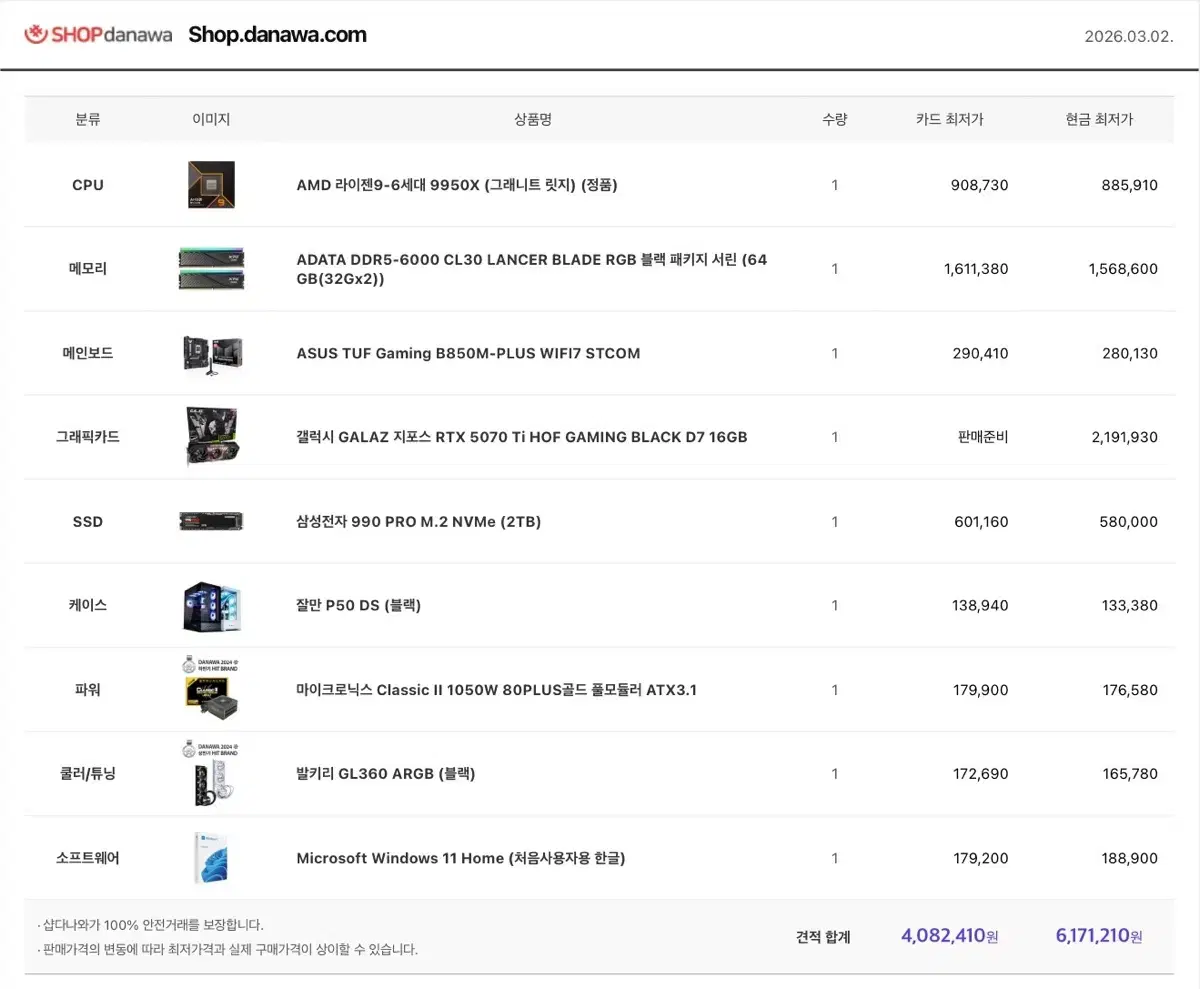Screen dimensions: 1200x989
Task: Click Windows cash price 188,900
Action: [1129, 858]
